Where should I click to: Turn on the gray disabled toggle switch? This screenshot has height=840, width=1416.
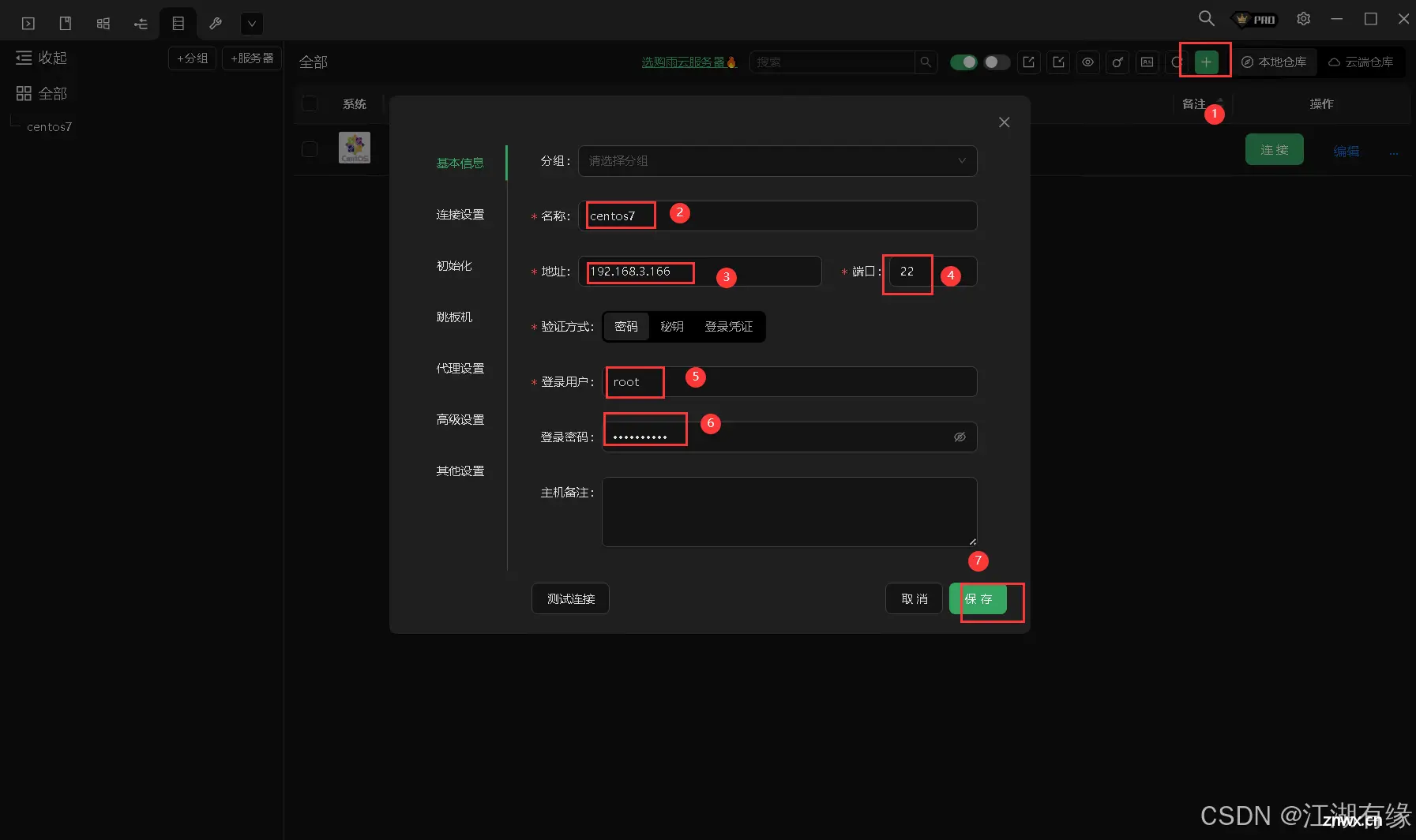(997, 62)
